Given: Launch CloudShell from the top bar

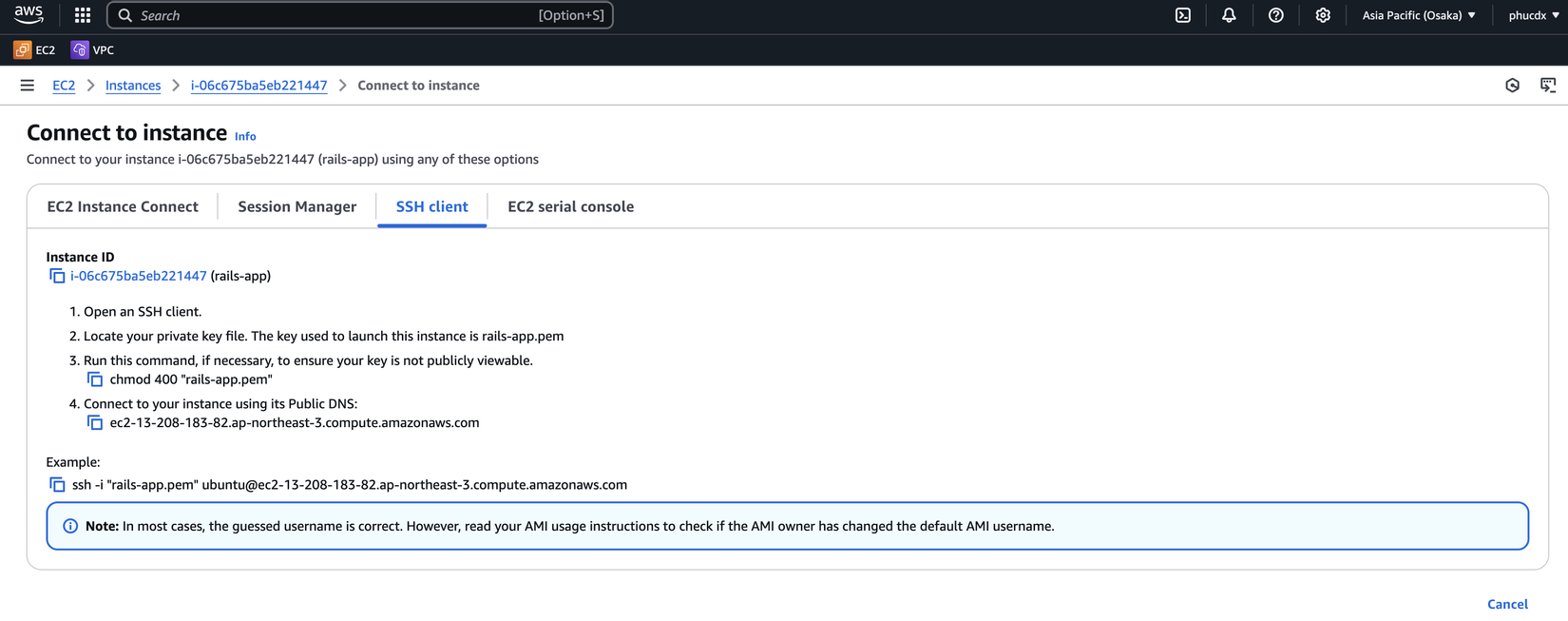Looking at the screenshot, I should [x=1183, y=15].
